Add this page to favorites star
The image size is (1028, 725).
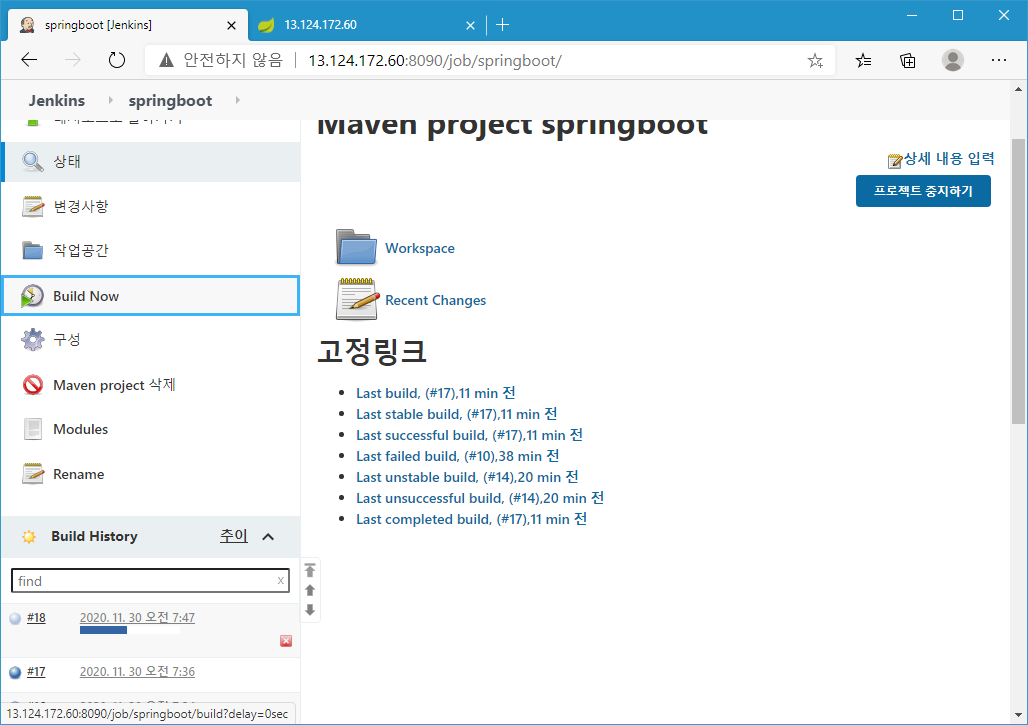point(815,61)
